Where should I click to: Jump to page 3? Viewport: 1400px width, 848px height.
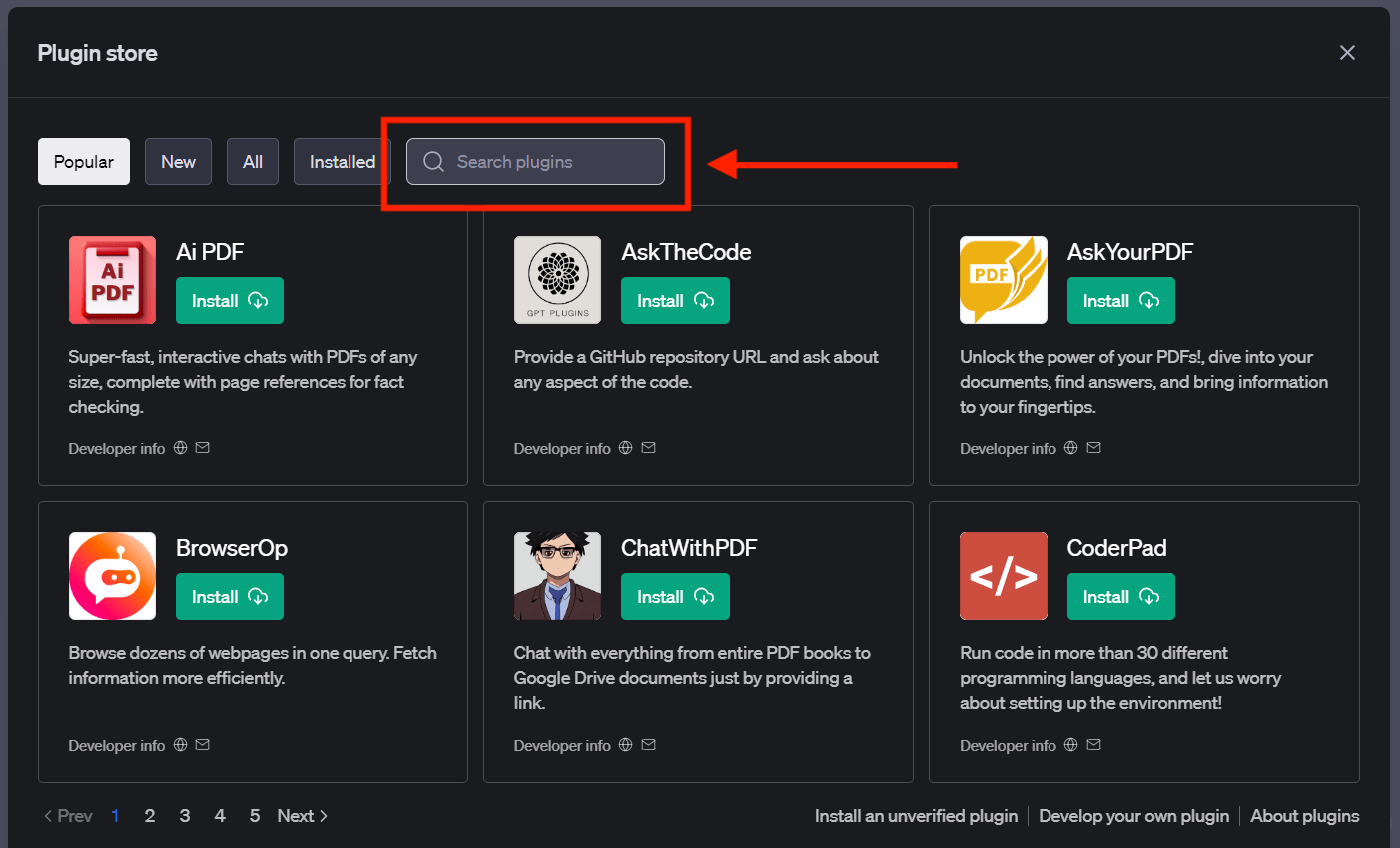(185, 816)
